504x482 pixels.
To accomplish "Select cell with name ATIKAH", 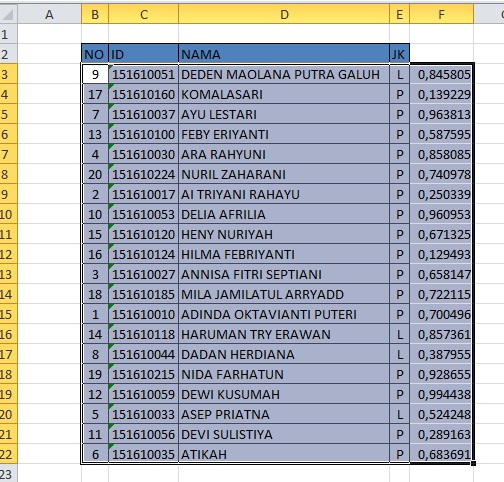I will click(284, 454).
